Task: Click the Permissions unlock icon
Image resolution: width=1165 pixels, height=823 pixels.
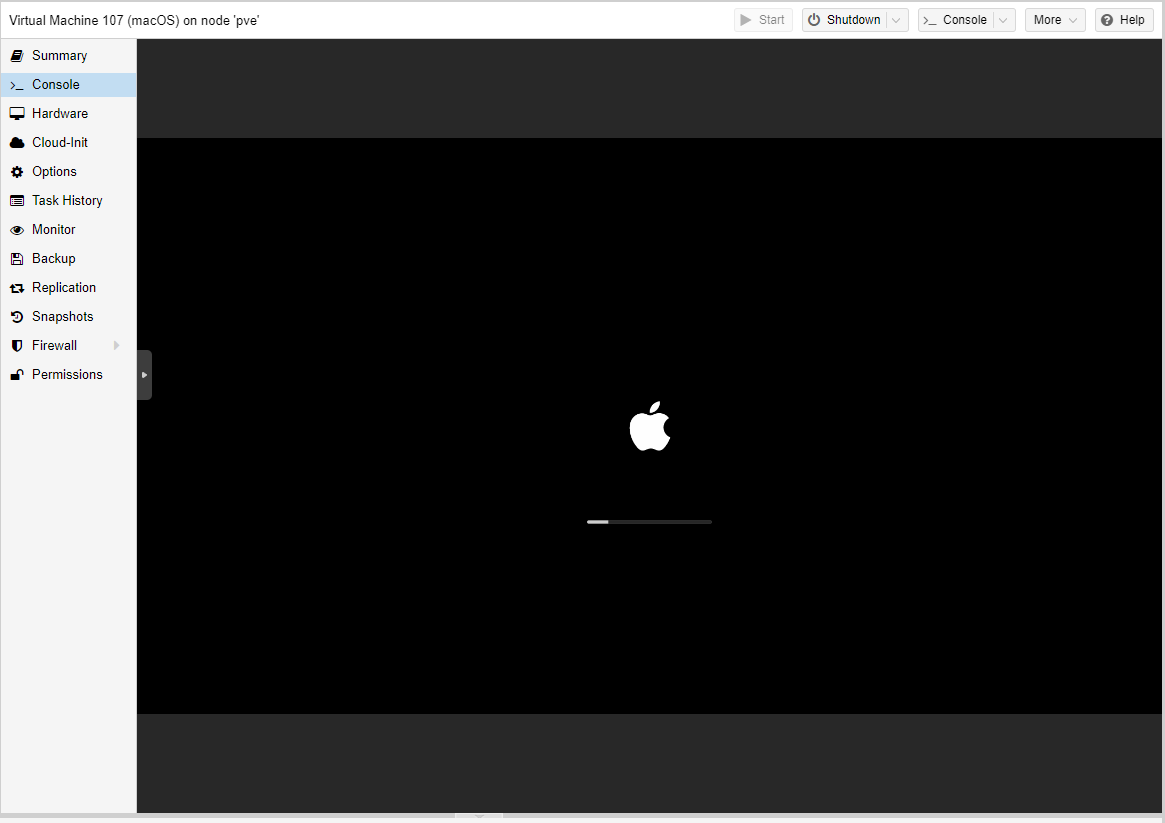Action: pos(16,375)
